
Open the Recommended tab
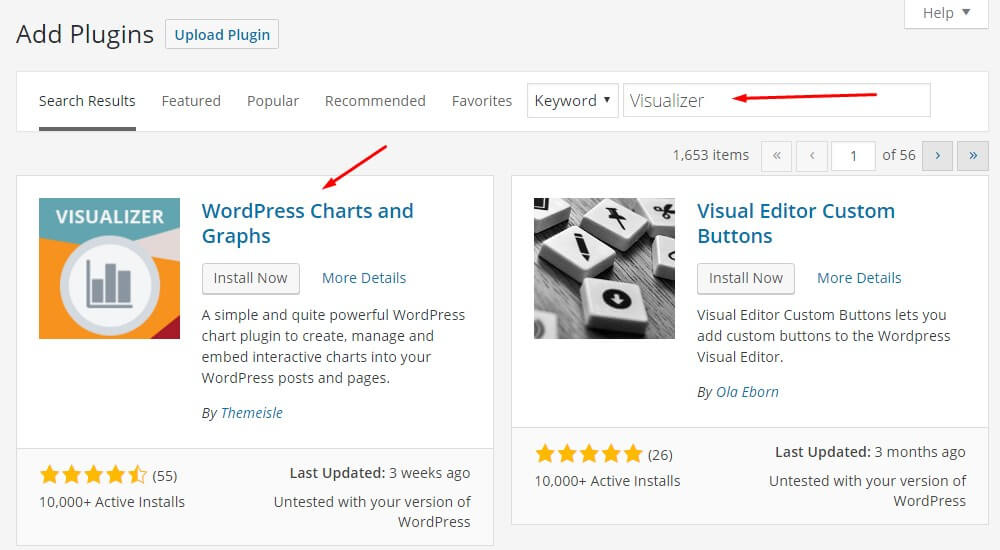(375, 101)
